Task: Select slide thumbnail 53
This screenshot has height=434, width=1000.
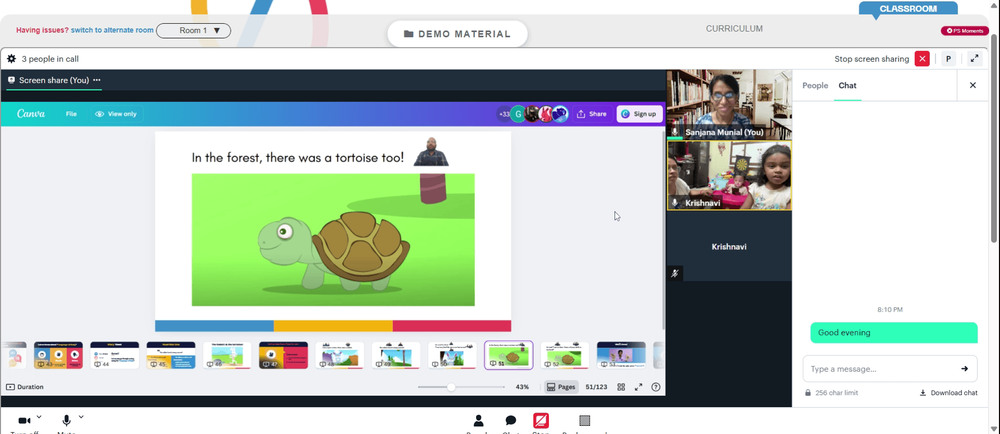Action: pyautogui.click(x=621, y=355)
